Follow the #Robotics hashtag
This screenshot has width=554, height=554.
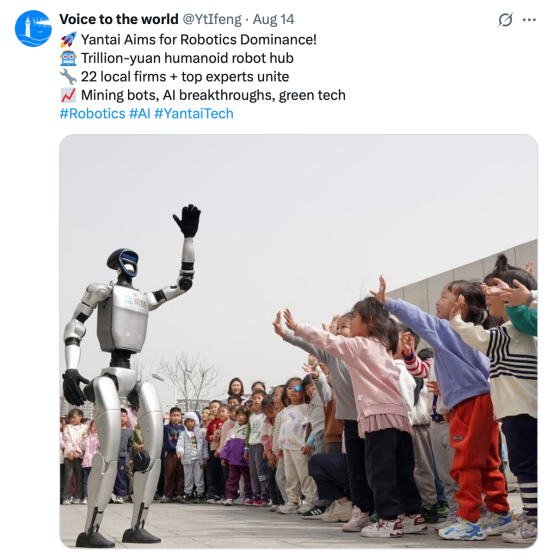click(x=93, y=114)
